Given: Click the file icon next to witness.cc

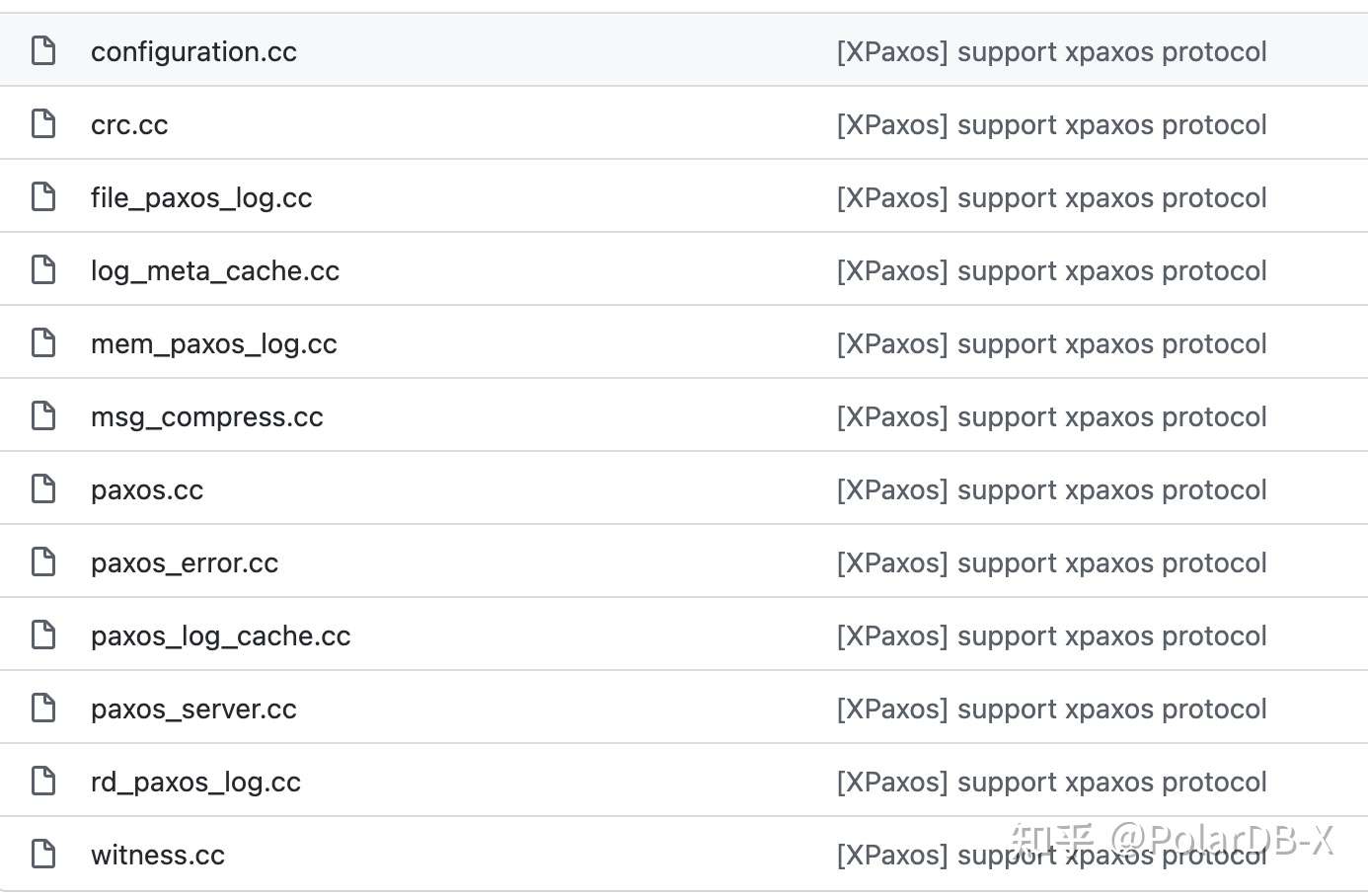Looking at the screenshot, I should 43,854.
